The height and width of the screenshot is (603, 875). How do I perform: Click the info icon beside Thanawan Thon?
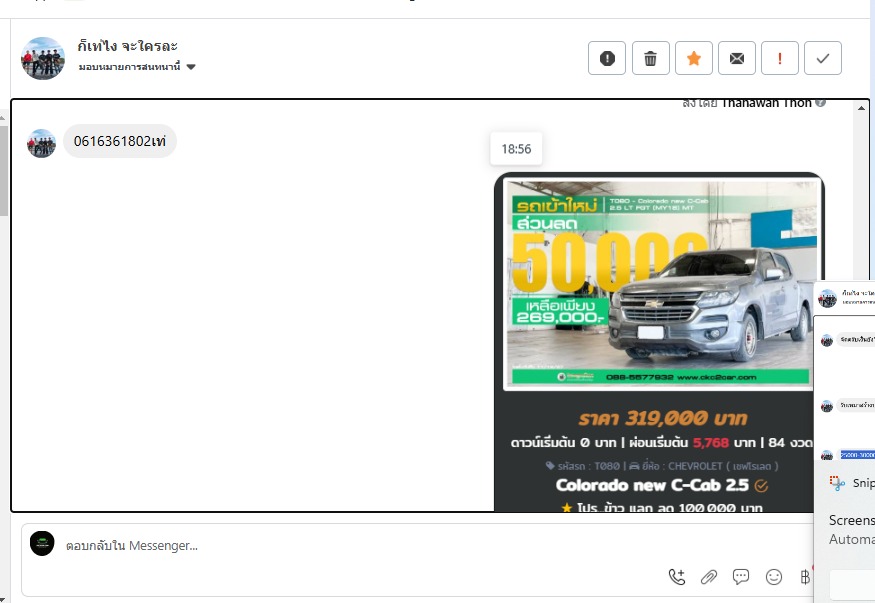pyautogui.click(x=820, y=103)
